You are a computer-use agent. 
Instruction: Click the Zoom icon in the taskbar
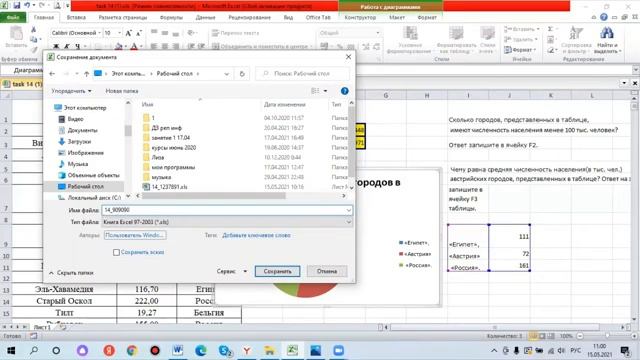[338, 351]
